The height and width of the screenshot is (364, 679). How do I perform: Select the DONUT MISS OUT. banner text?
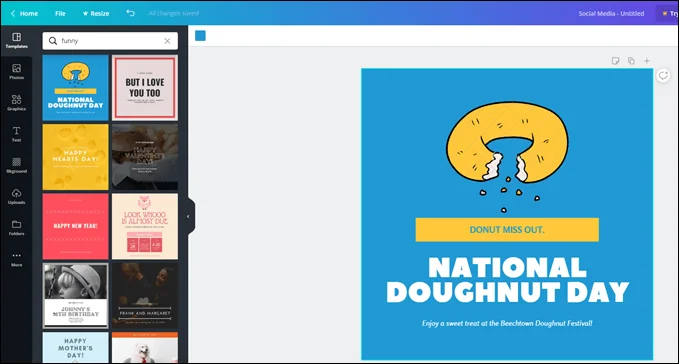[x=507, y=230]
